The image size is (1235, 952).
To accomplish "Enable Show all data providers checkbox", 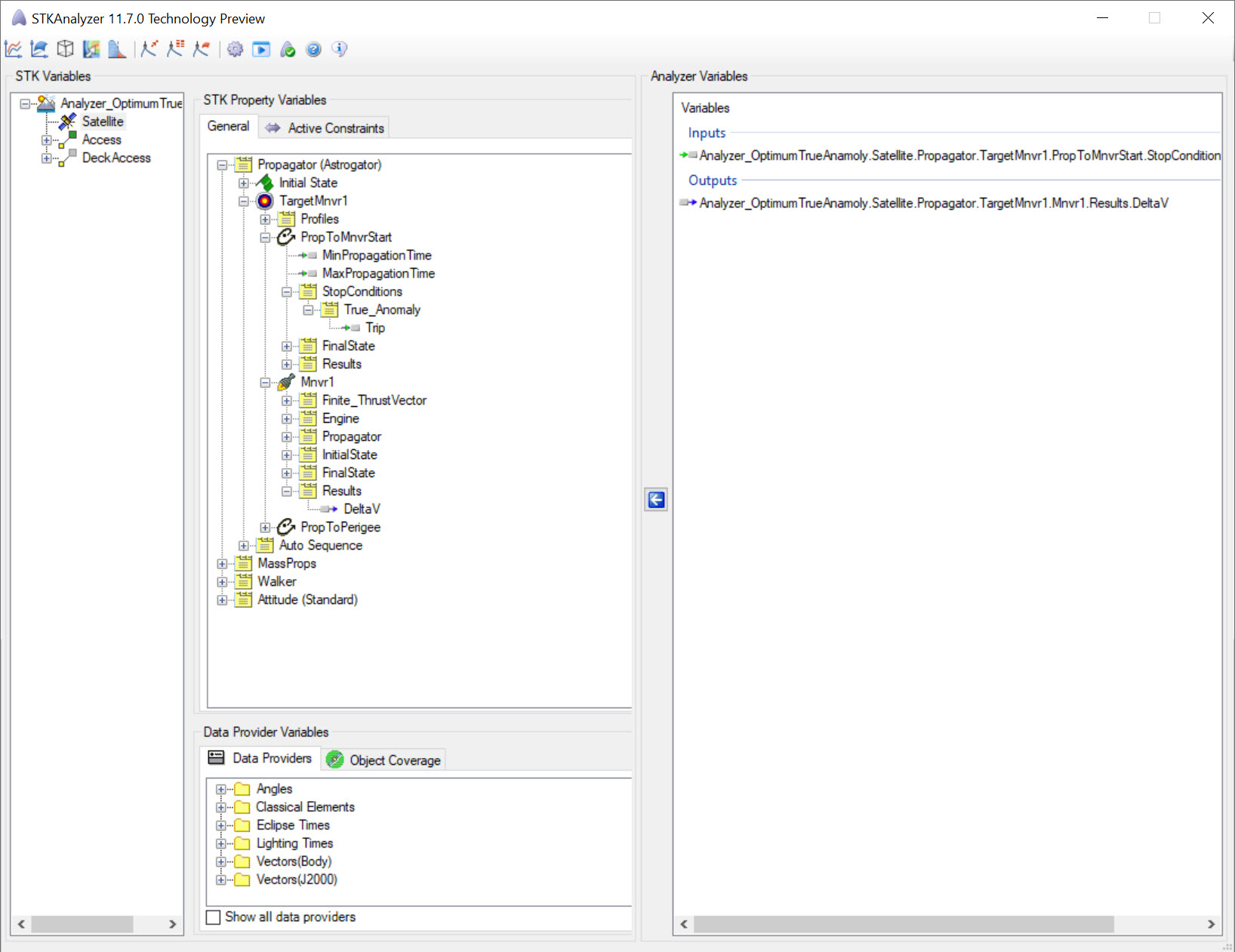I will (x=214, y=917).
